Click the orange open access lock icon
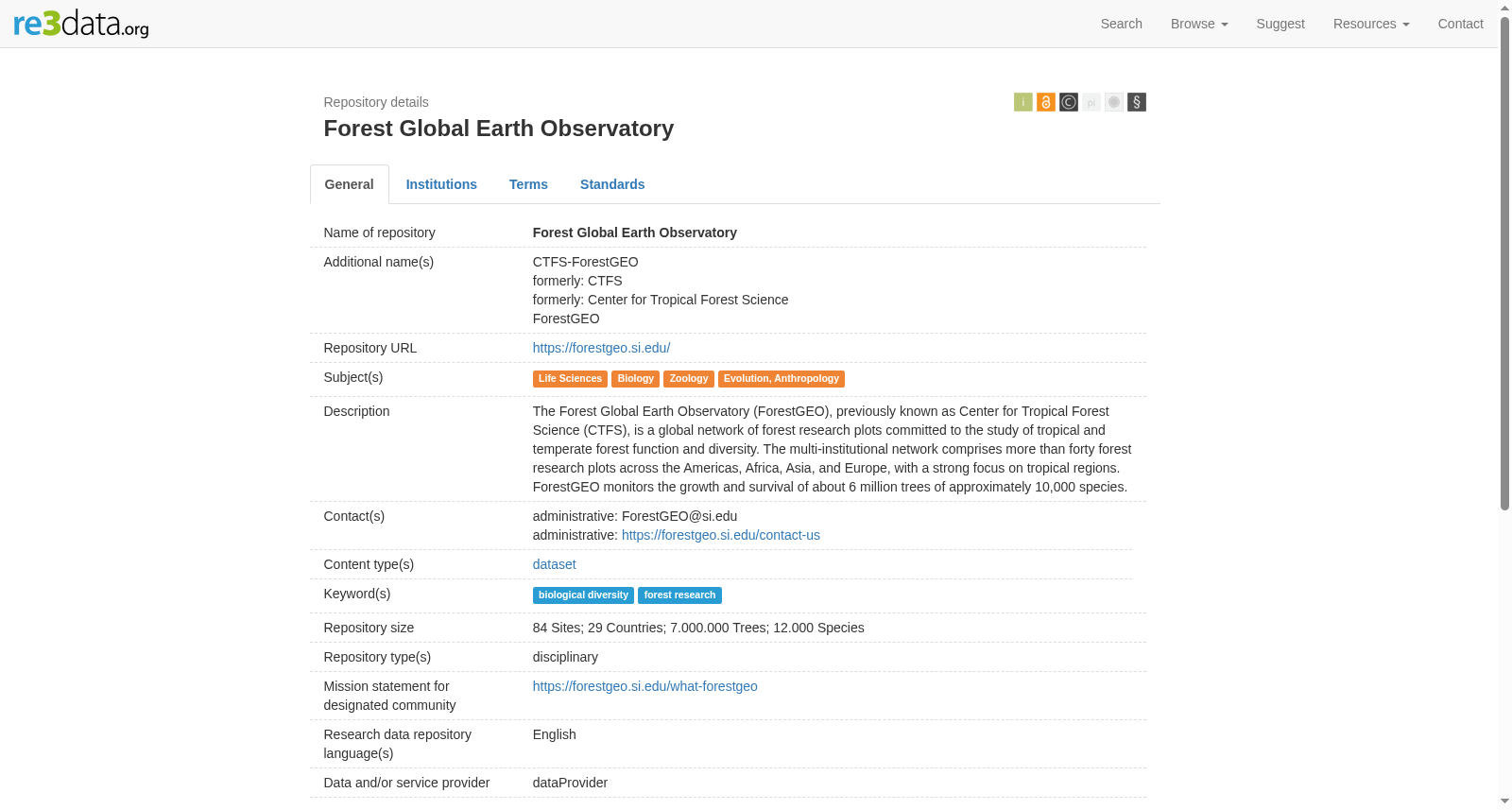This screenshot has width=1512, height=810. pos(1045,102)
